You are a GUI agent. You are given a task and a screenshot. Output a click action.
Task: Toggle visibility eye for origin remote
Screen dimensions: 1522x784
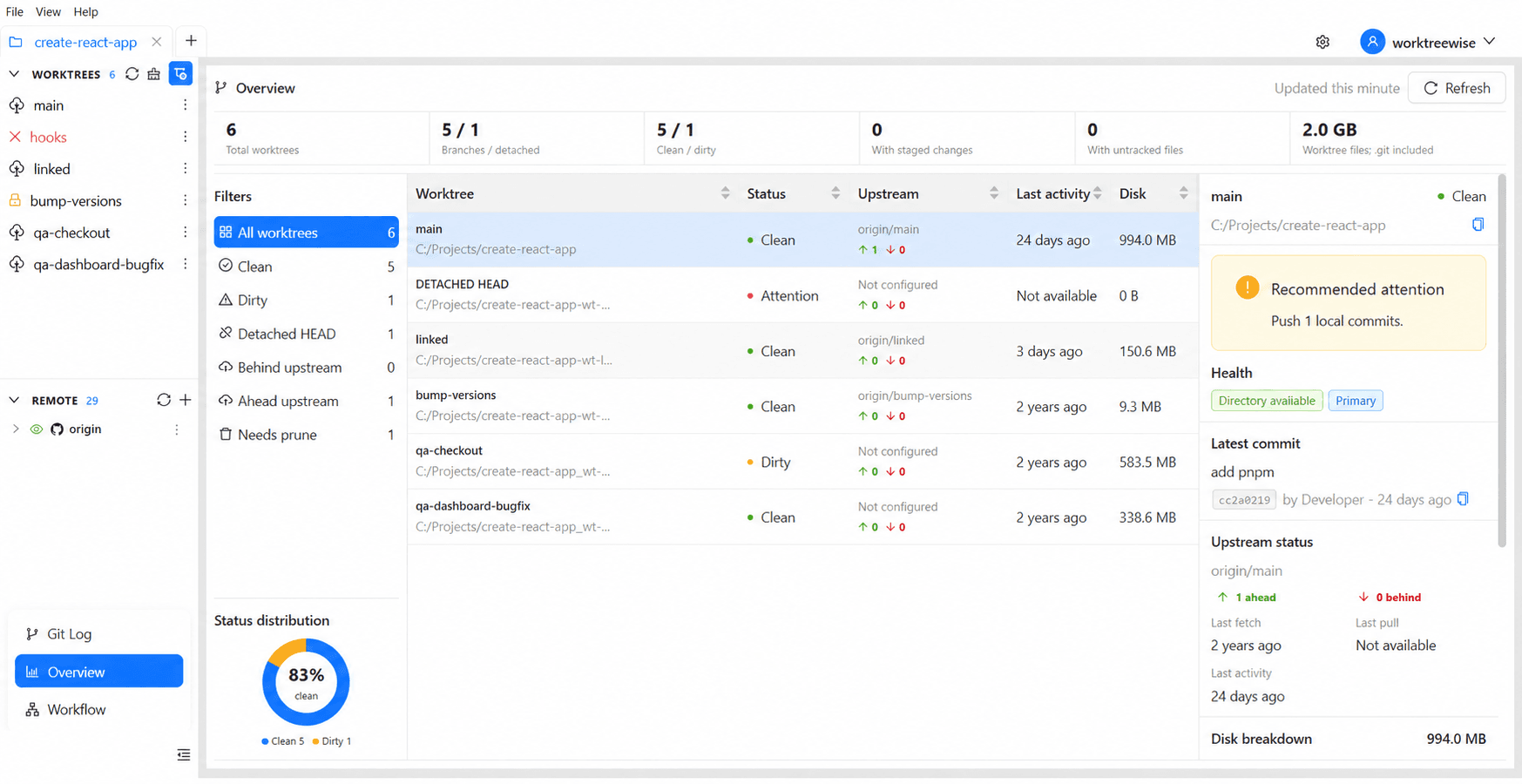[x=37, y=429]
